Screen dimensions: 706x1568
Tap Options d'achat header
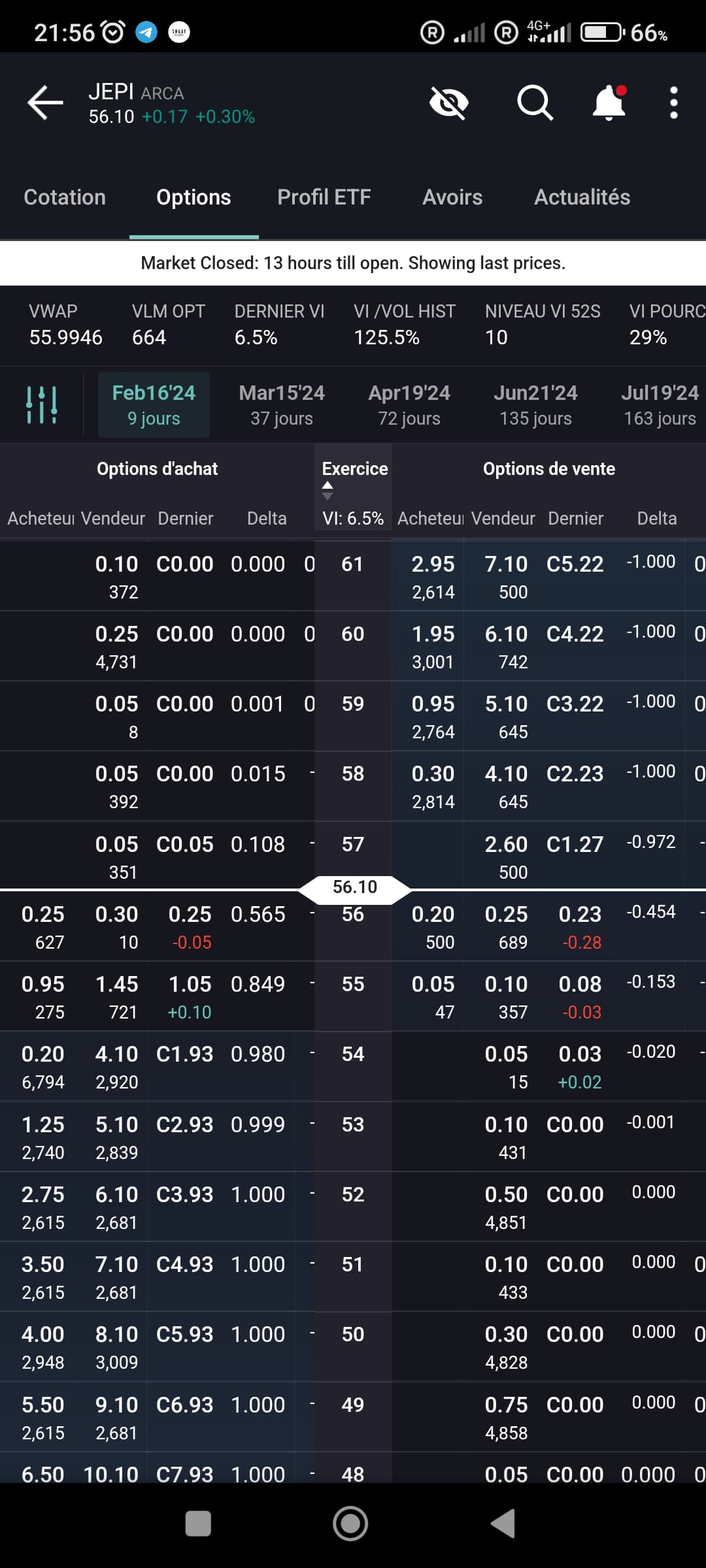tap(157, 468)
